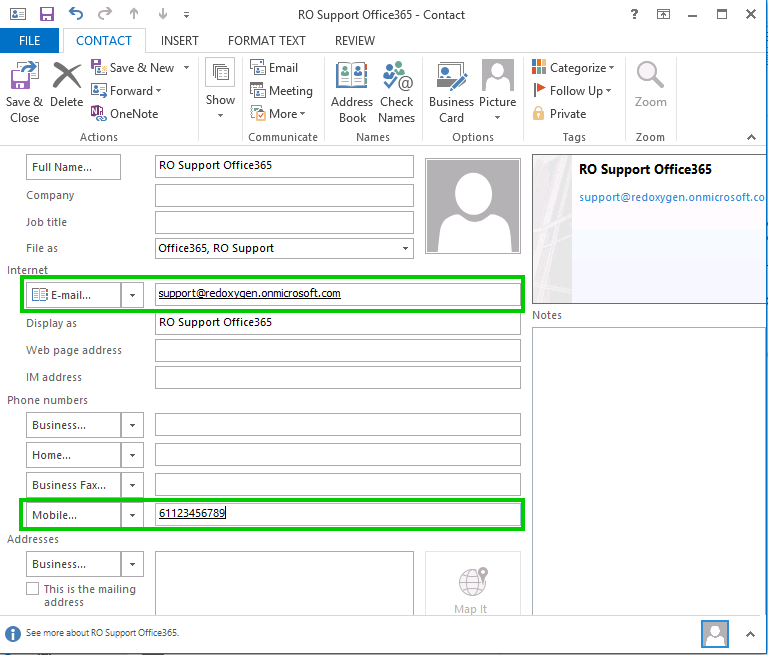
Task: Open the Categorize color menu
Action: click(573, 68)
